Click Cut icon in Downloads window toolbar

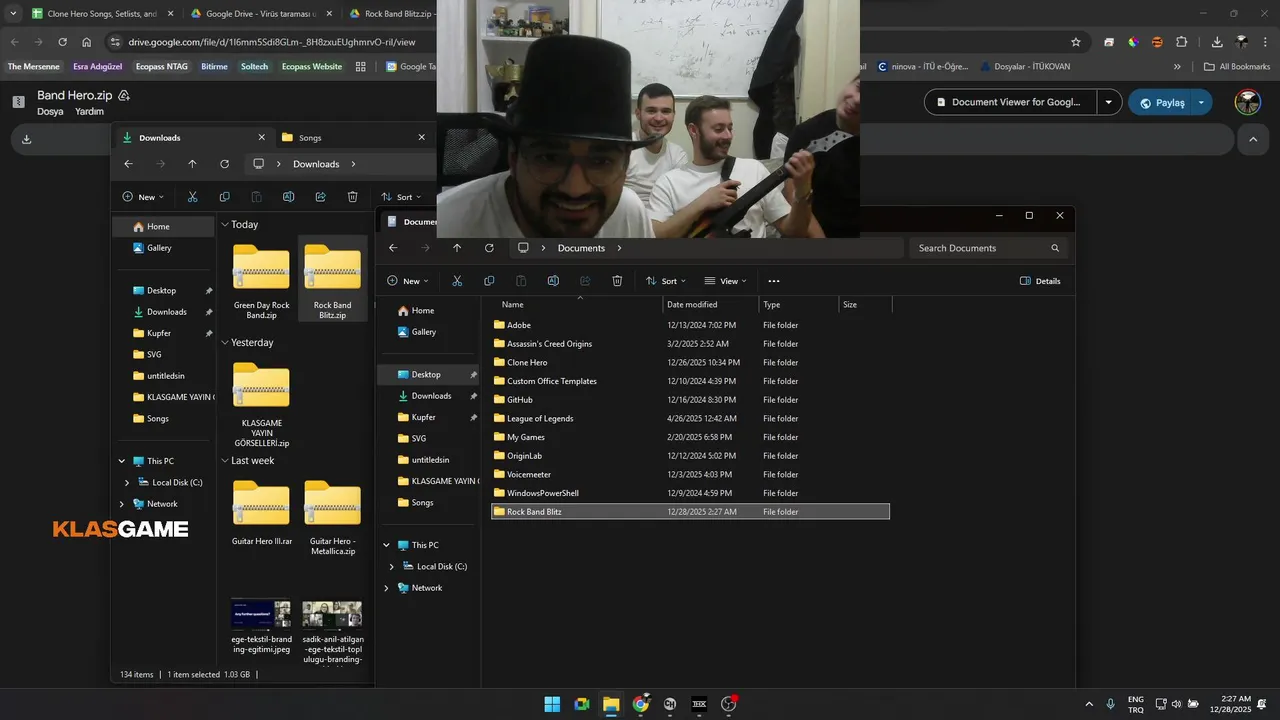[x=192, y=197]
